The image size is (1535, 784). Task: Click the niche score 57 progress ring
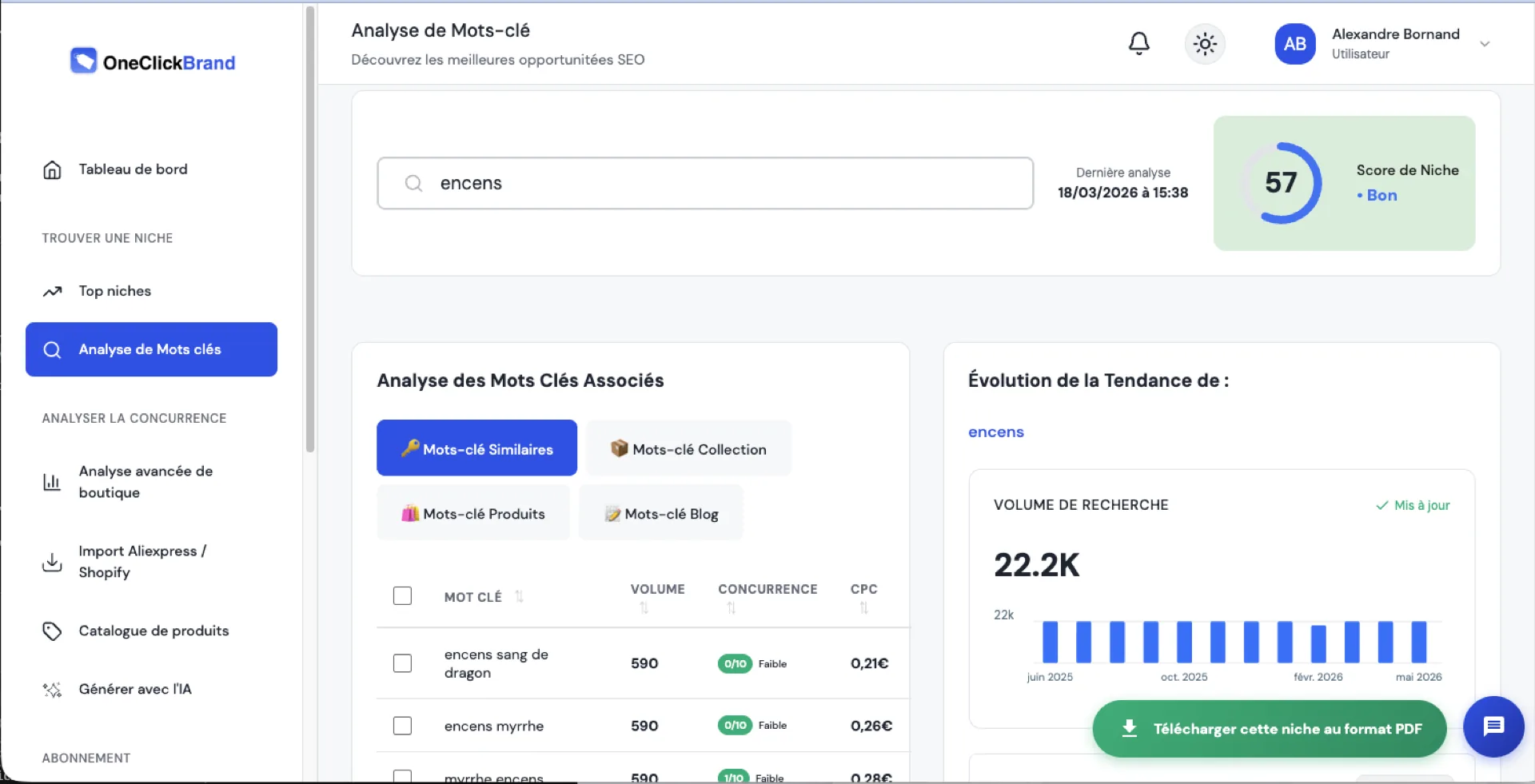coord(1280,183)
